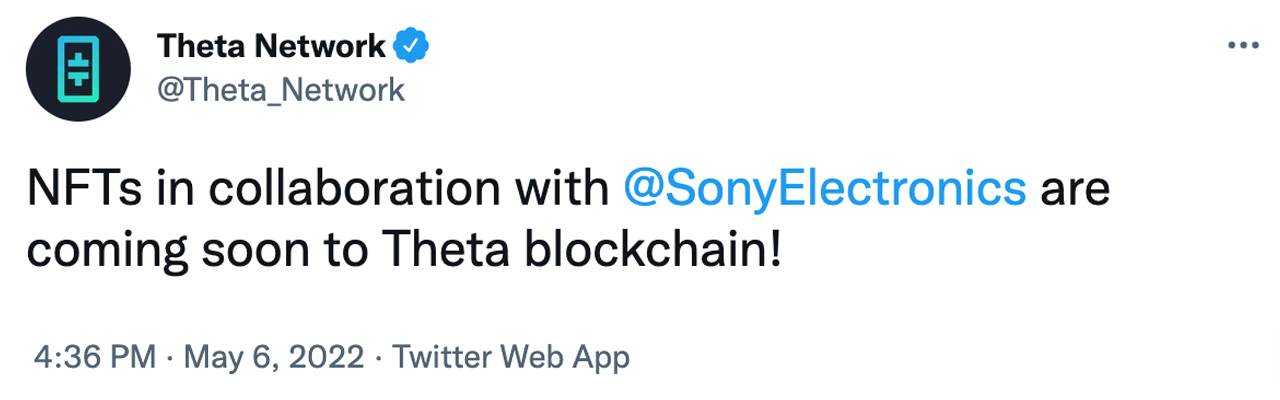The image size is (1280, 400).
Task: Click the word "with" before the mention
Action: tap(569, 189)
